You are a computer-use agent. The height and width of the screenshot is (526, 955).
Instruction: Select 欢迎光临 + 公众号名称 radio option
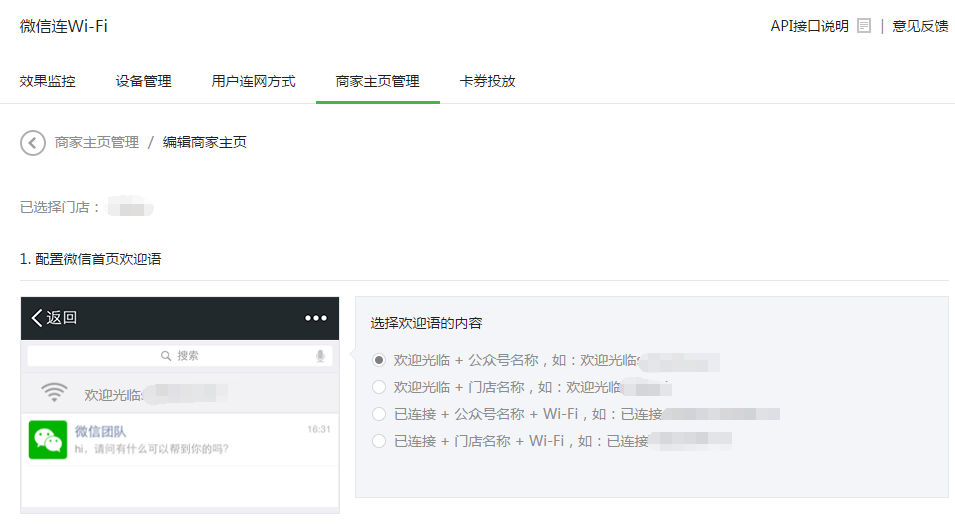(379, 360)
